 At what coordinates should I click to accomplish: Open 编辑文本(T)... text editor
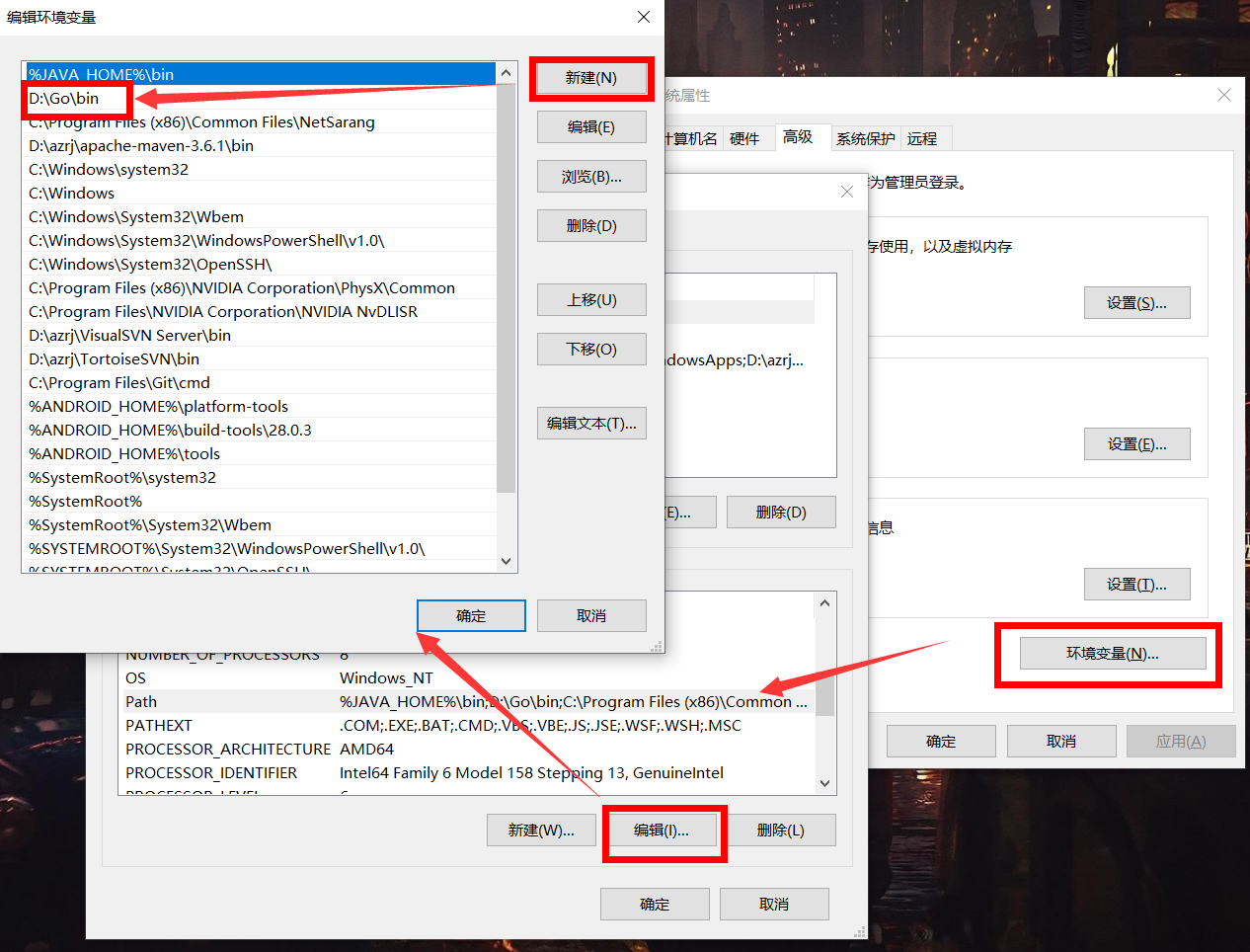pyautogui.click(x=591, y=424)
